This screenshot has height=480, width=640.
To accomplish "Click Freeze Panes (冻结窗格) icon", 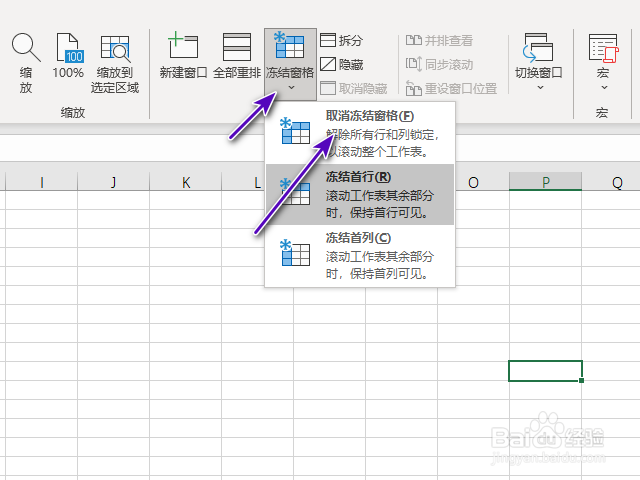I will coord(290,46).
